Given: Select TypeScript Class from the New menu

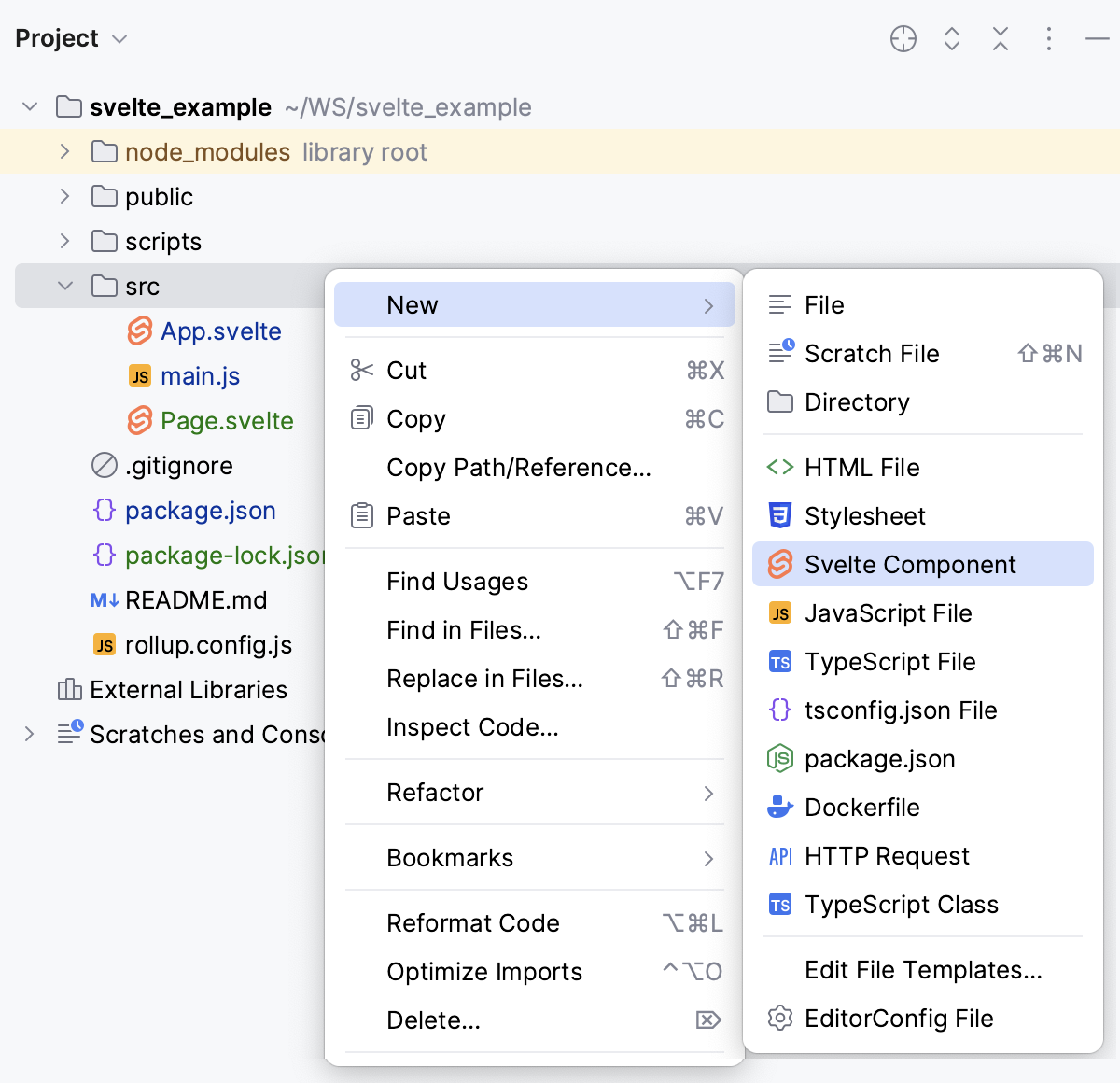Looking at the screenshot, I should click(x=902, y=904).
